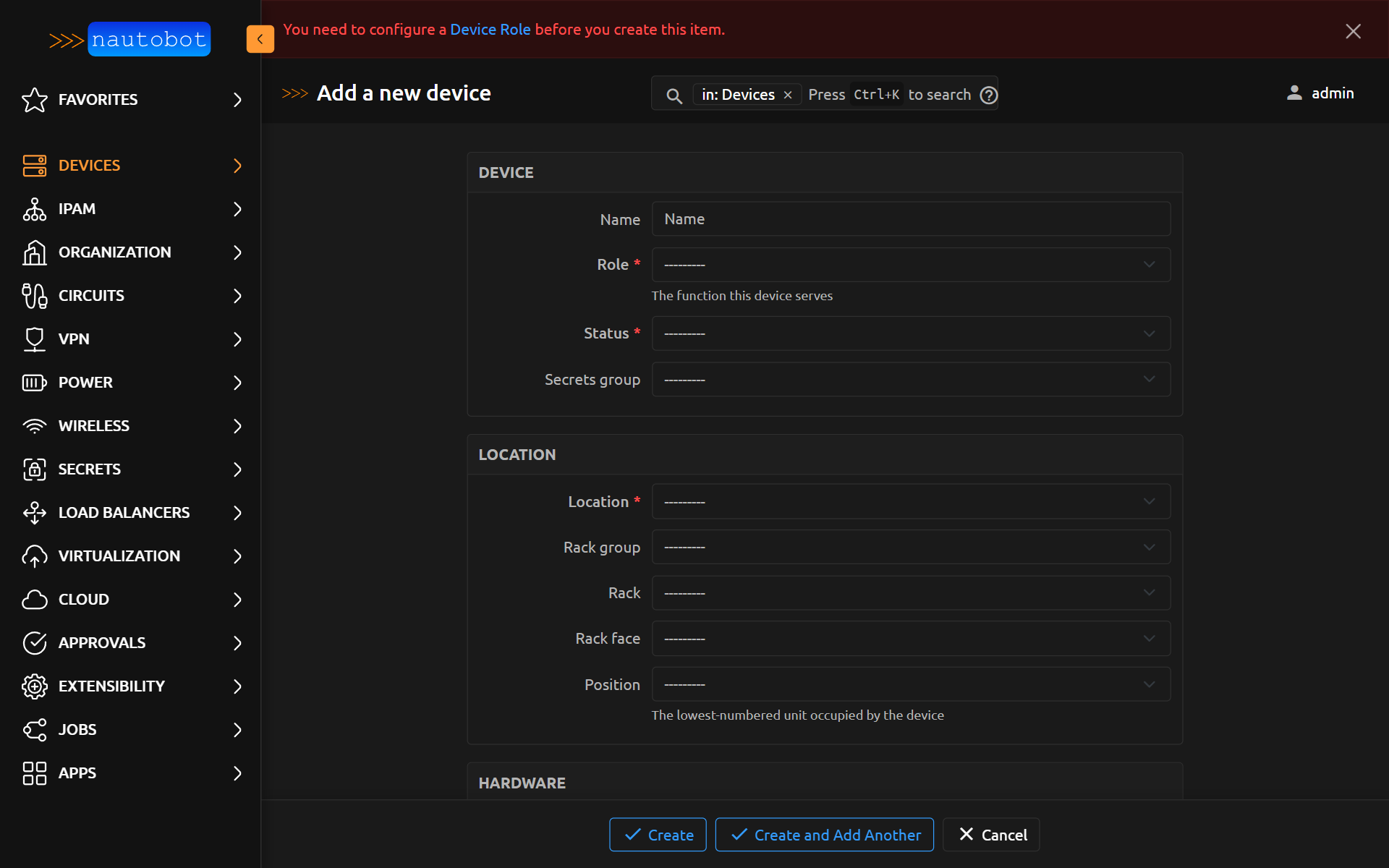The width and height of the screenshot is (1389, 868).
Task: Click Create and Add Another button
Action: click(x=824, y=835)
